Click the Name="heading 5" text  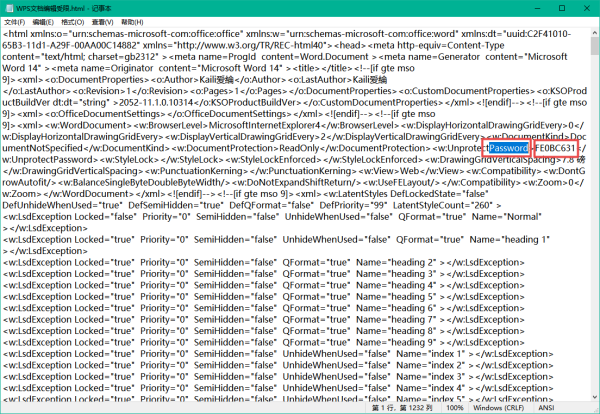pos(396,297)
